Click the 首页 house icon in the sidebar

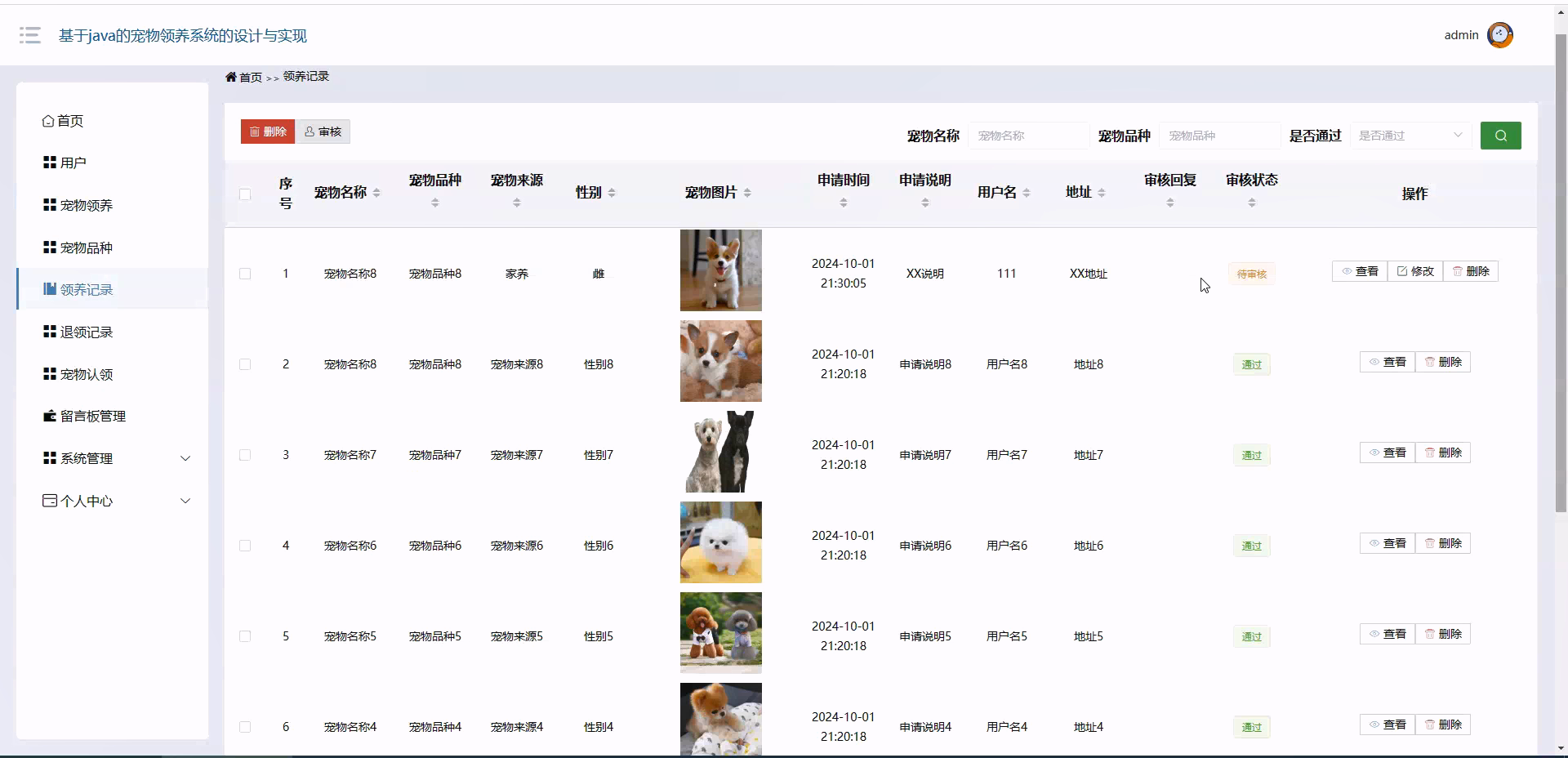coord(48,121)
